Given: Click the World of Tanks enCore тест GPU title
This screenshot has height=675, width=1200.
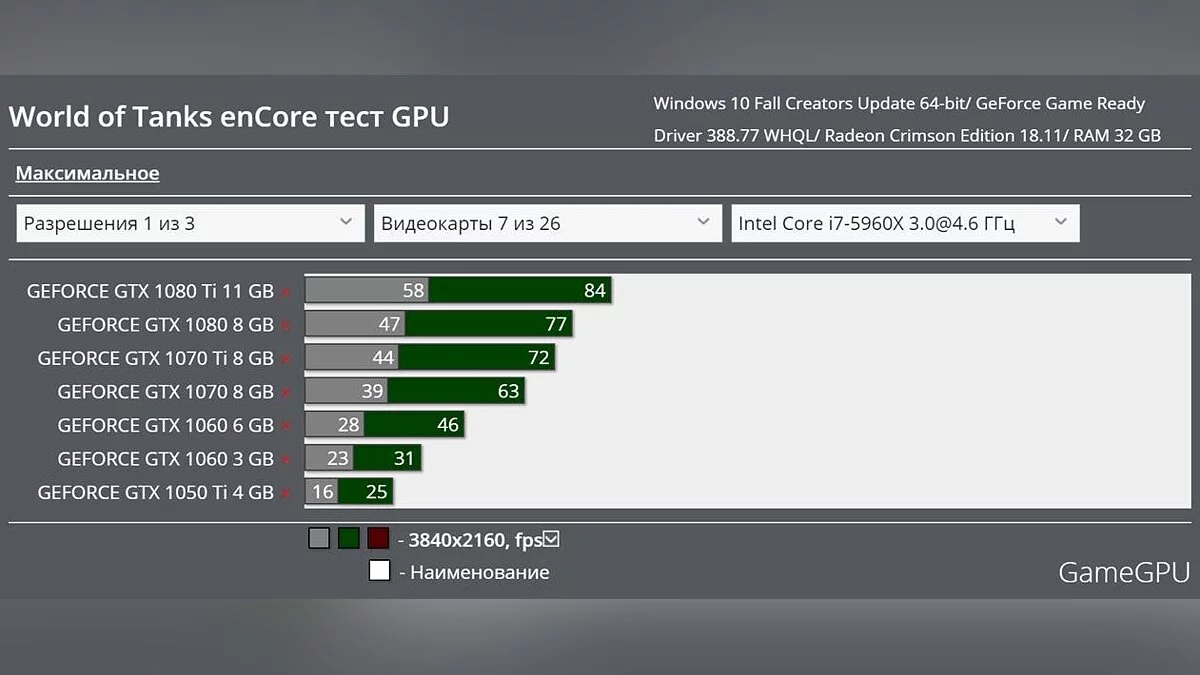Looking at the screenshot, I should 229,117.
